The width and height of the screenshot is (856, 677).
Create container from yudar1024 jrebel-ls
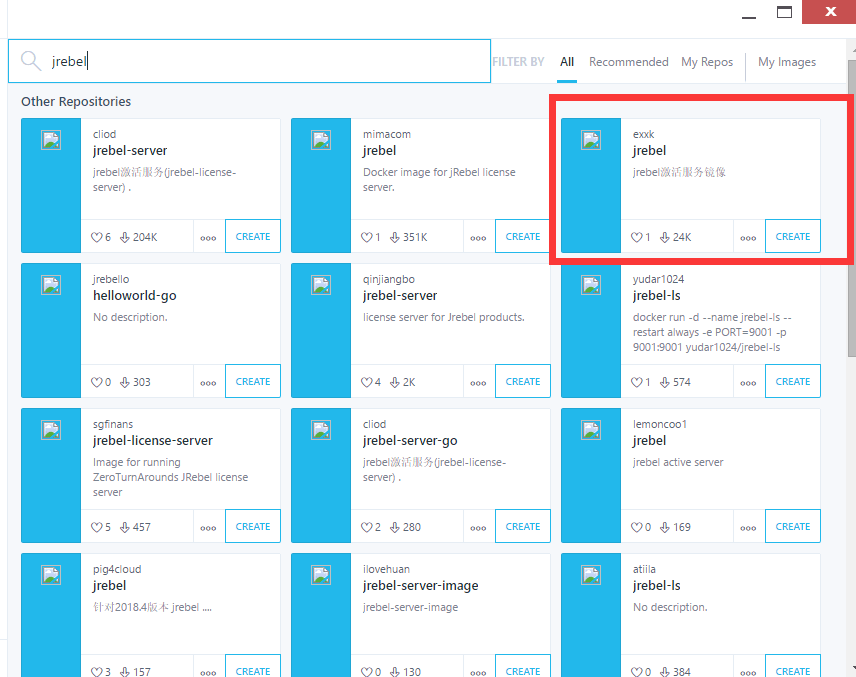[793, 382]
